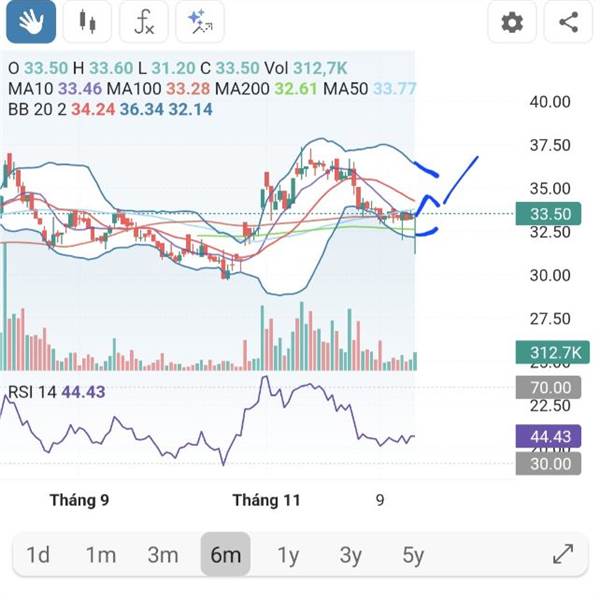Switch to the 1m timeframe
600x600 pixels.
(100, 555)
